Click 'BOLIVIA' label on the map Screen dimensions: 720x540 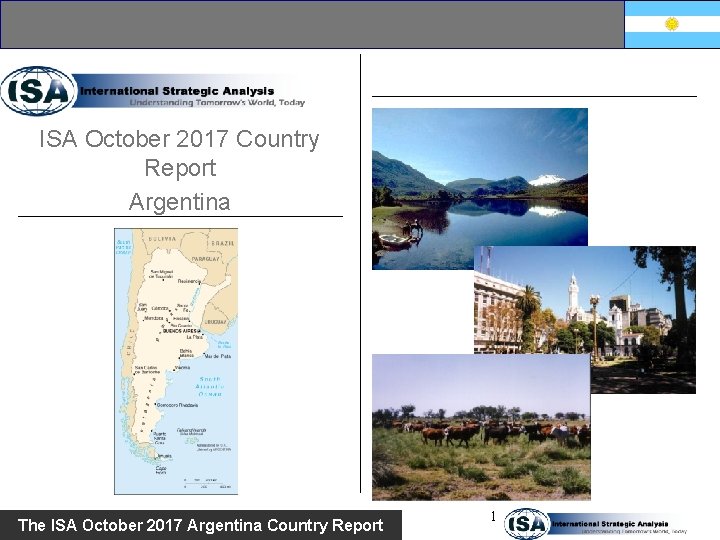[162, 239]
